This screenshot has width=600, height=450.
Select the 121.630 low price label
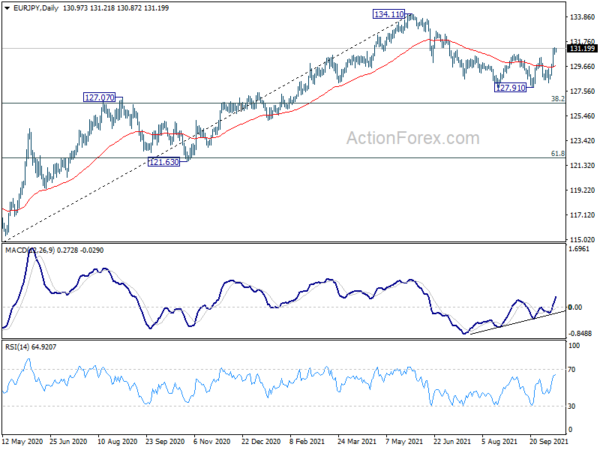(164, 162)
